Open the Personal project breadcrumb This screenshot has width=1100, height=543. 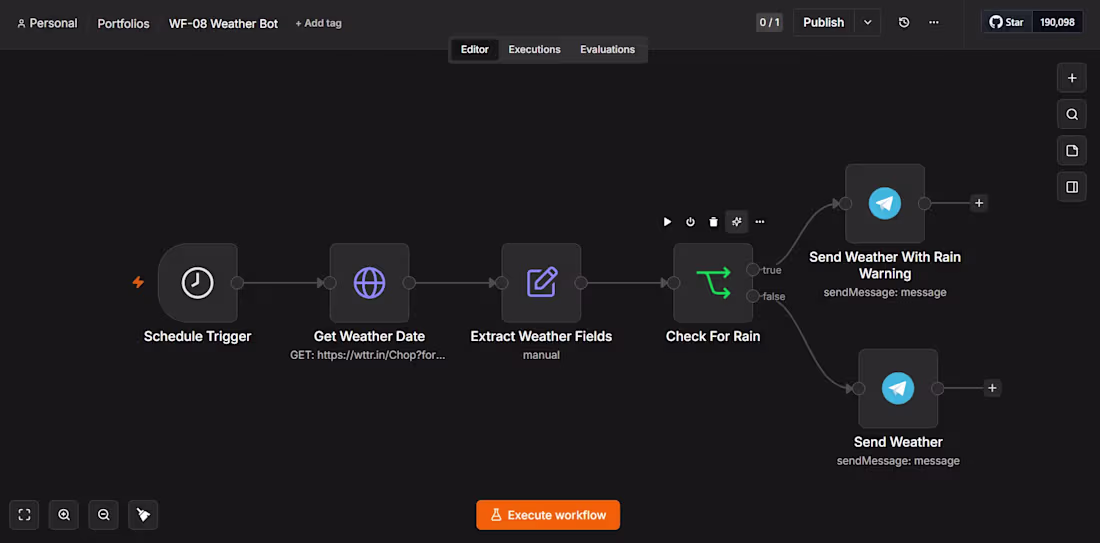coord(47,23)
